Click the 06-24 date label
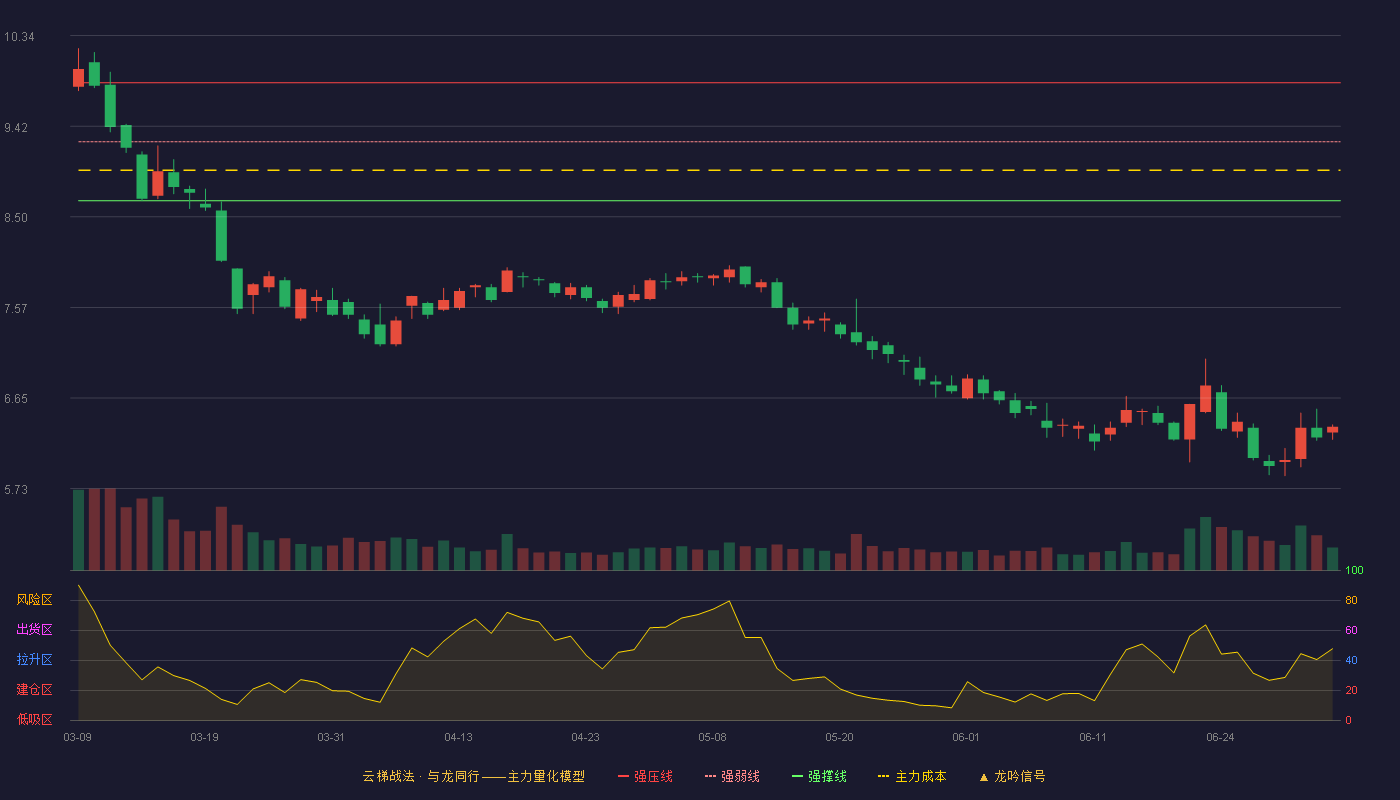This screenshot has height=800, width=1400. 1220,737
